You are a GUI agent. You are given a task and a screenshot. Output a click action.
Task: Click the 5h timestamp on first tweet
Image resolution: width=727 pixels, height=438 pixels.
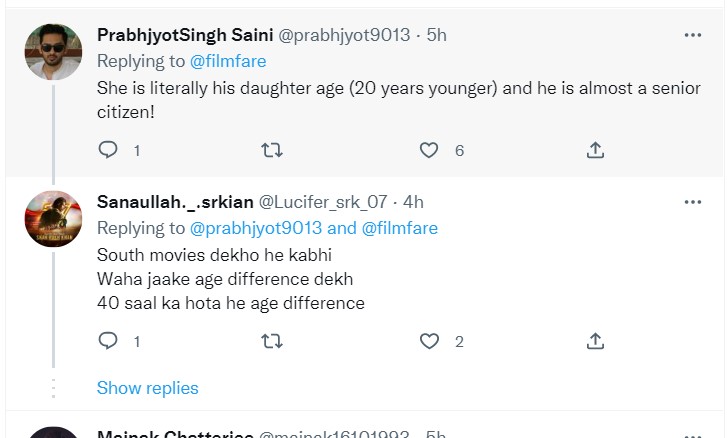(436, 35)
